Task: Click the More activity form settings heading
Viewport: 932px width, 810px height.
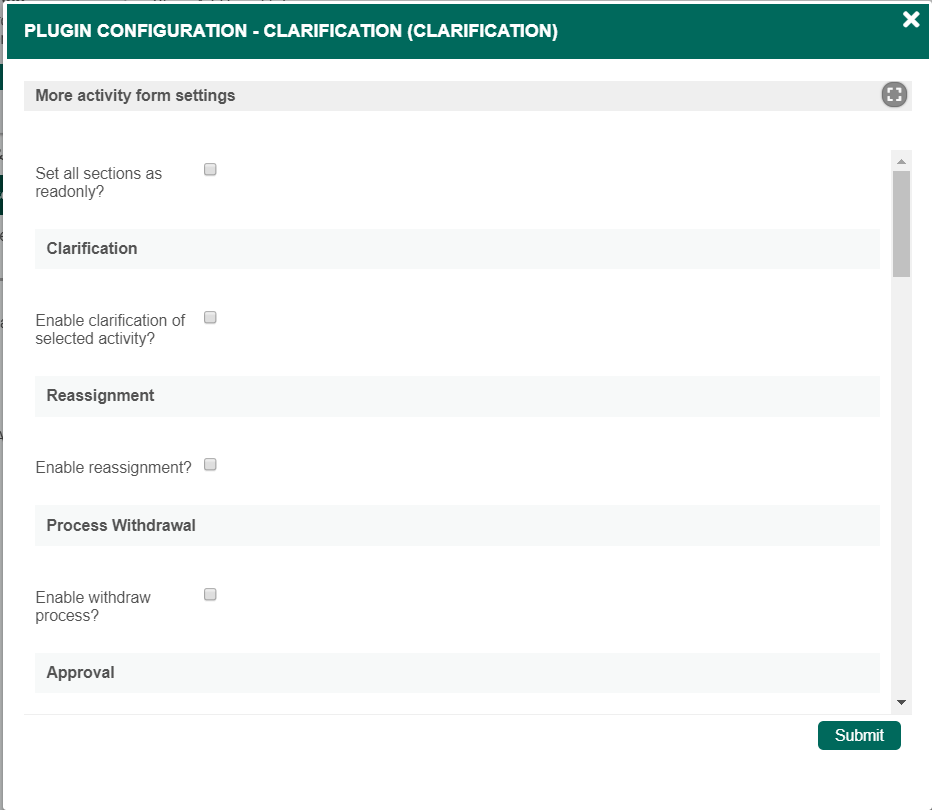Action: [x=135, y=96]
